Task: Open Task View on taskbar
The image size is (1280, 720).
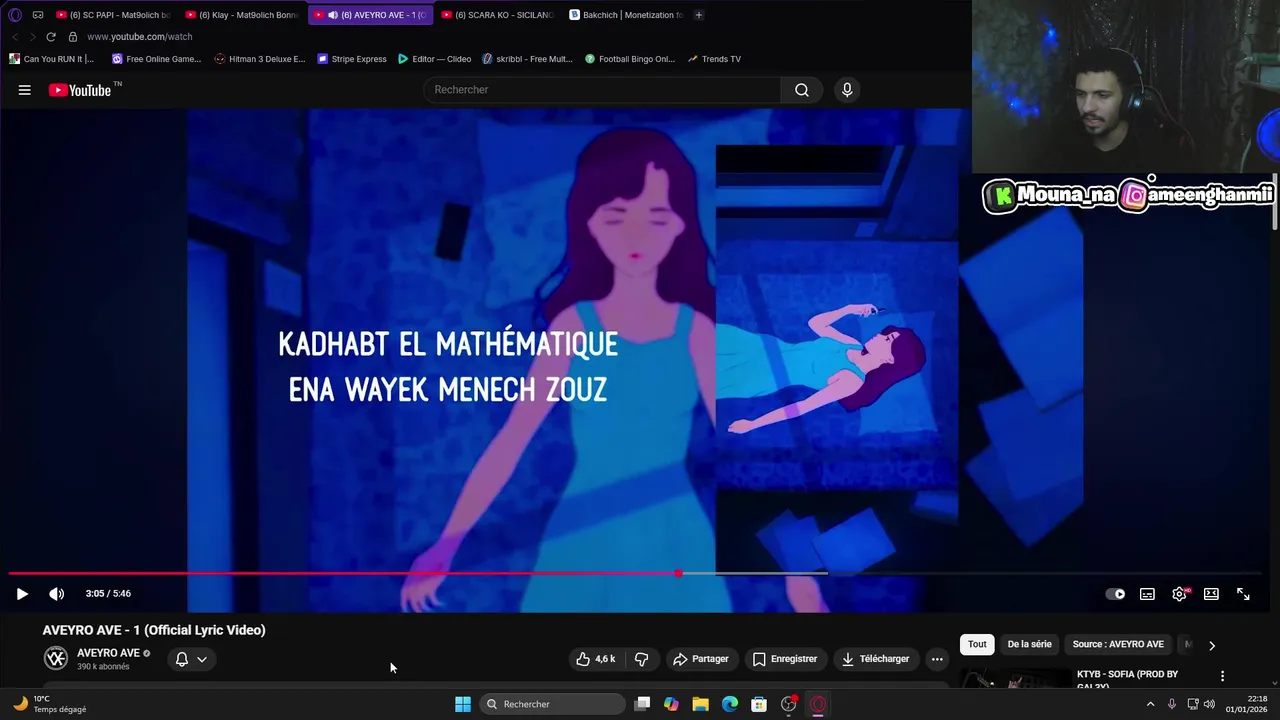Action: 643,704
